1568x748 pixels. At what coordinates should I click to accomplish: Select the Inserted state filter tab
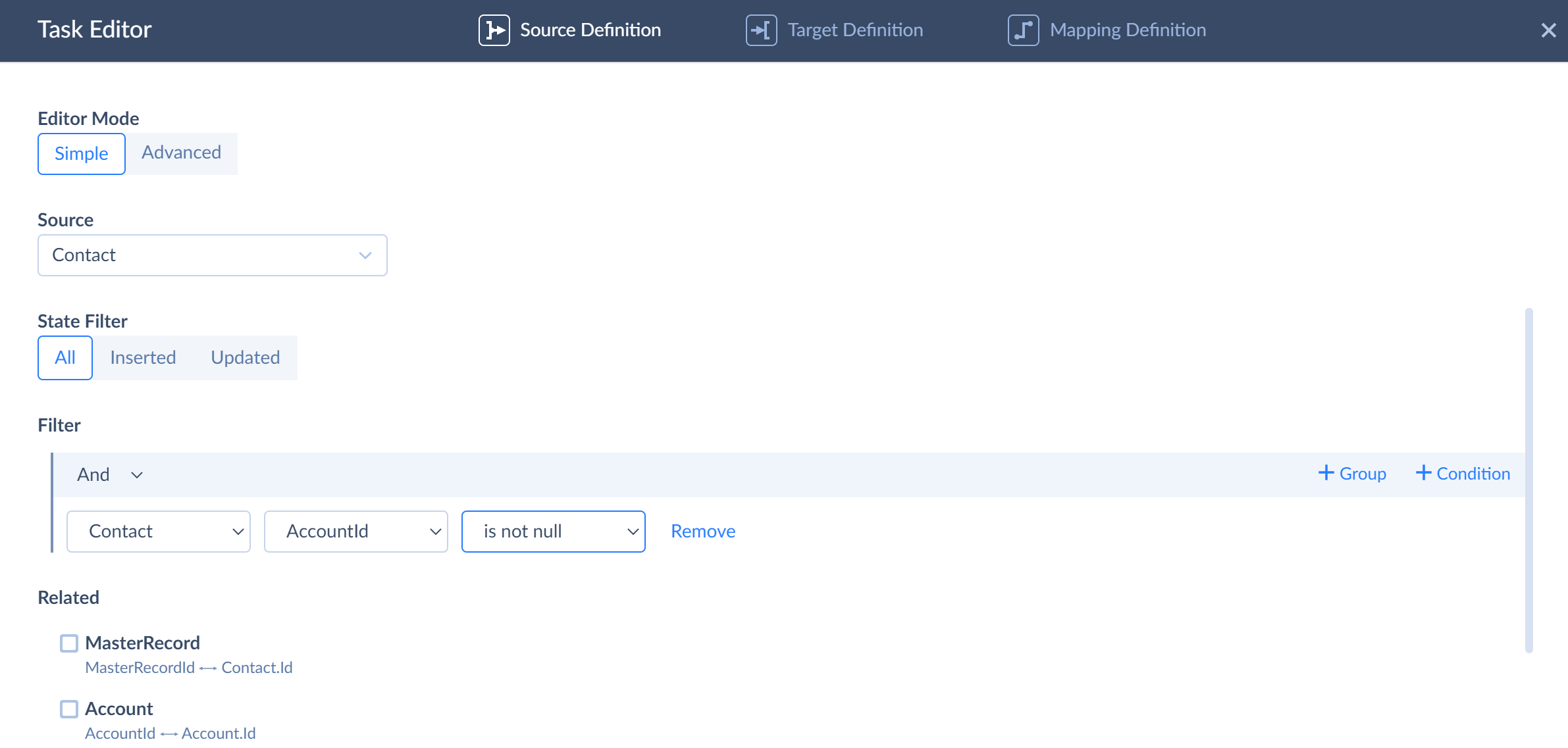142,356
